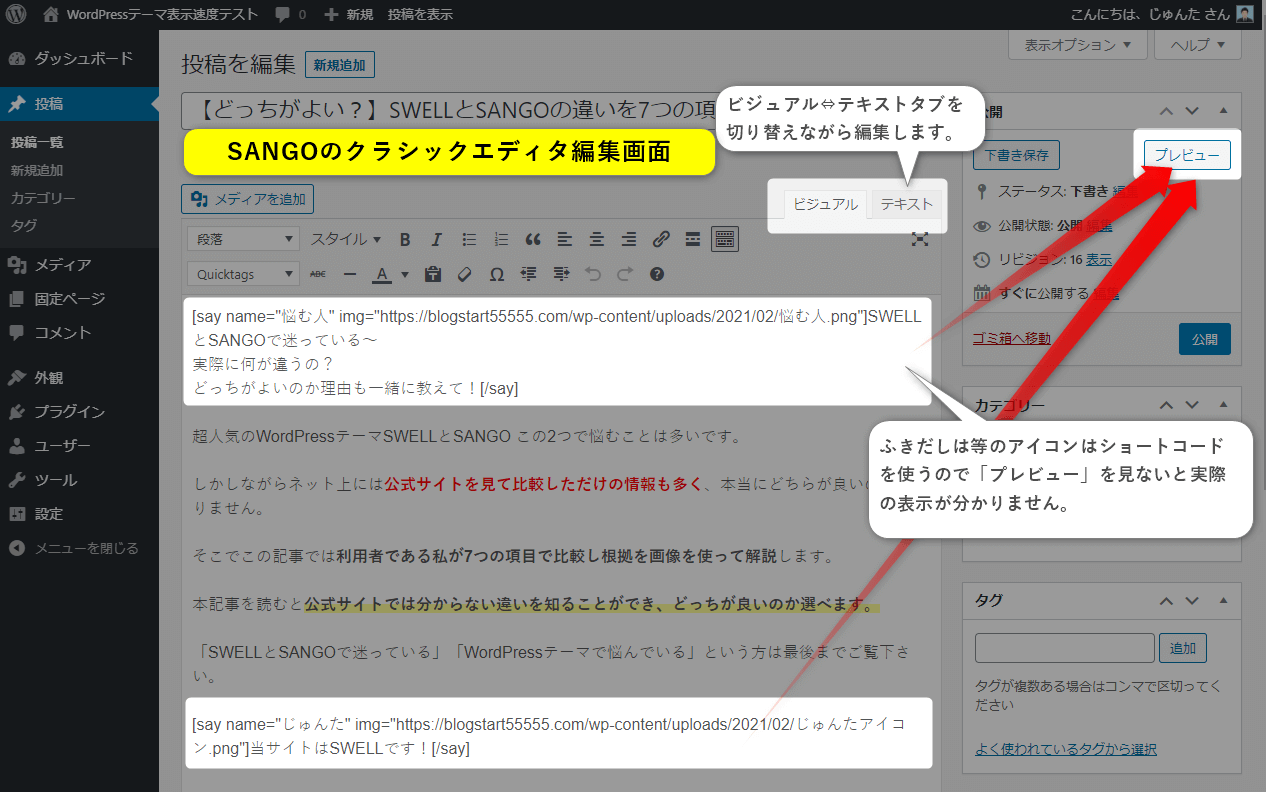The image size is (1266, 792).
Task: Open カテゴリー submenu item
Action: click(x=43, y=198)
